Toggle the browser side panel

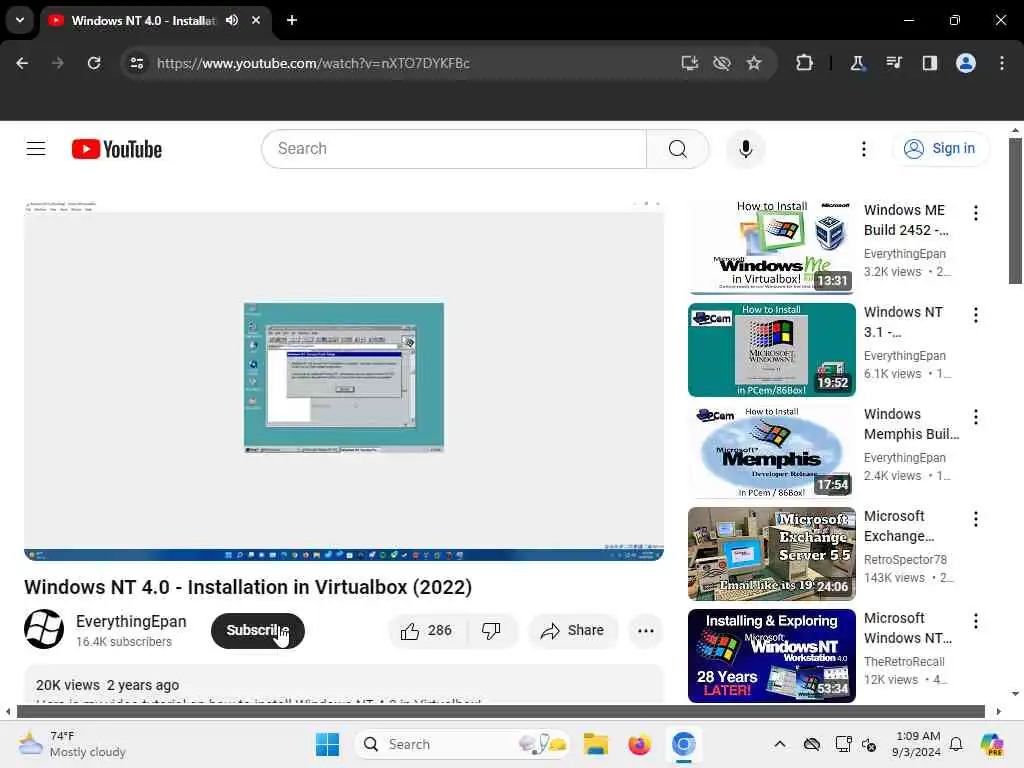coord(929,63)
